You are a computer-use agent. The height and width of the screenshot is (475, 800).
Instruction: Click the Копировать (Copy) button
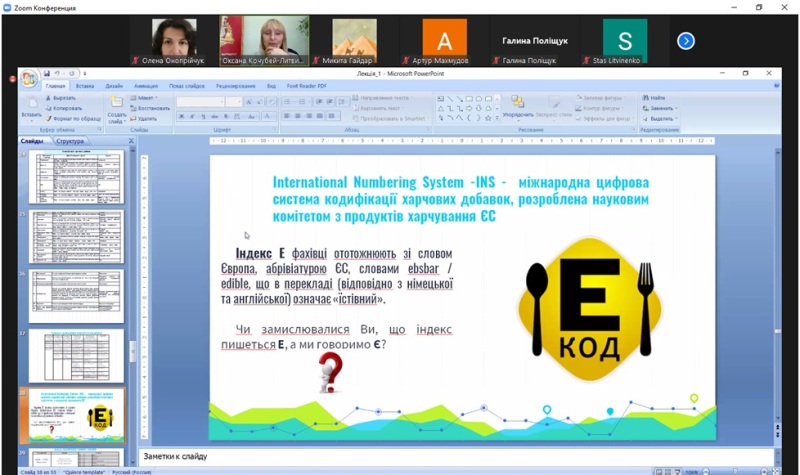tap(64, 108)
